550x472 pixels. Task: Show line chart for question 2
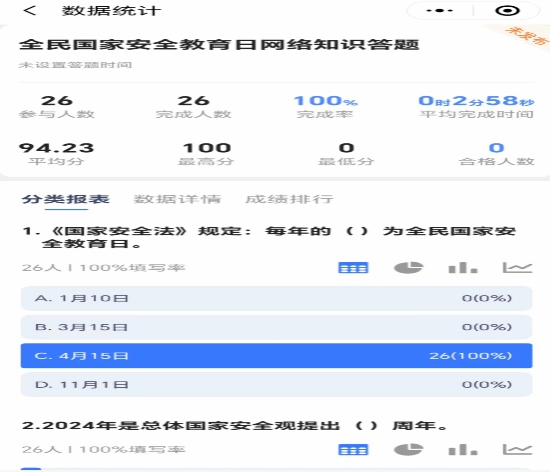tap(517, 449)
